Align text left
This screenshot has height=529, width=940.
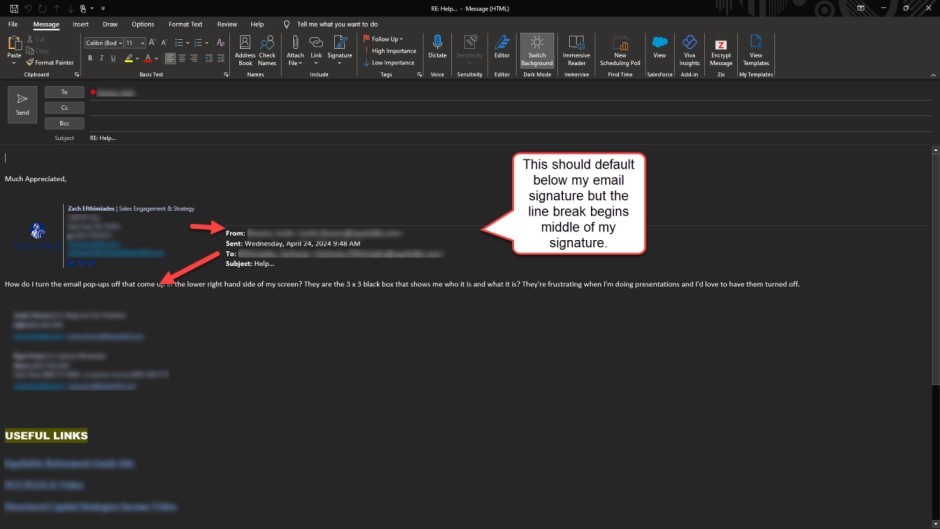[x=170, y=58]
